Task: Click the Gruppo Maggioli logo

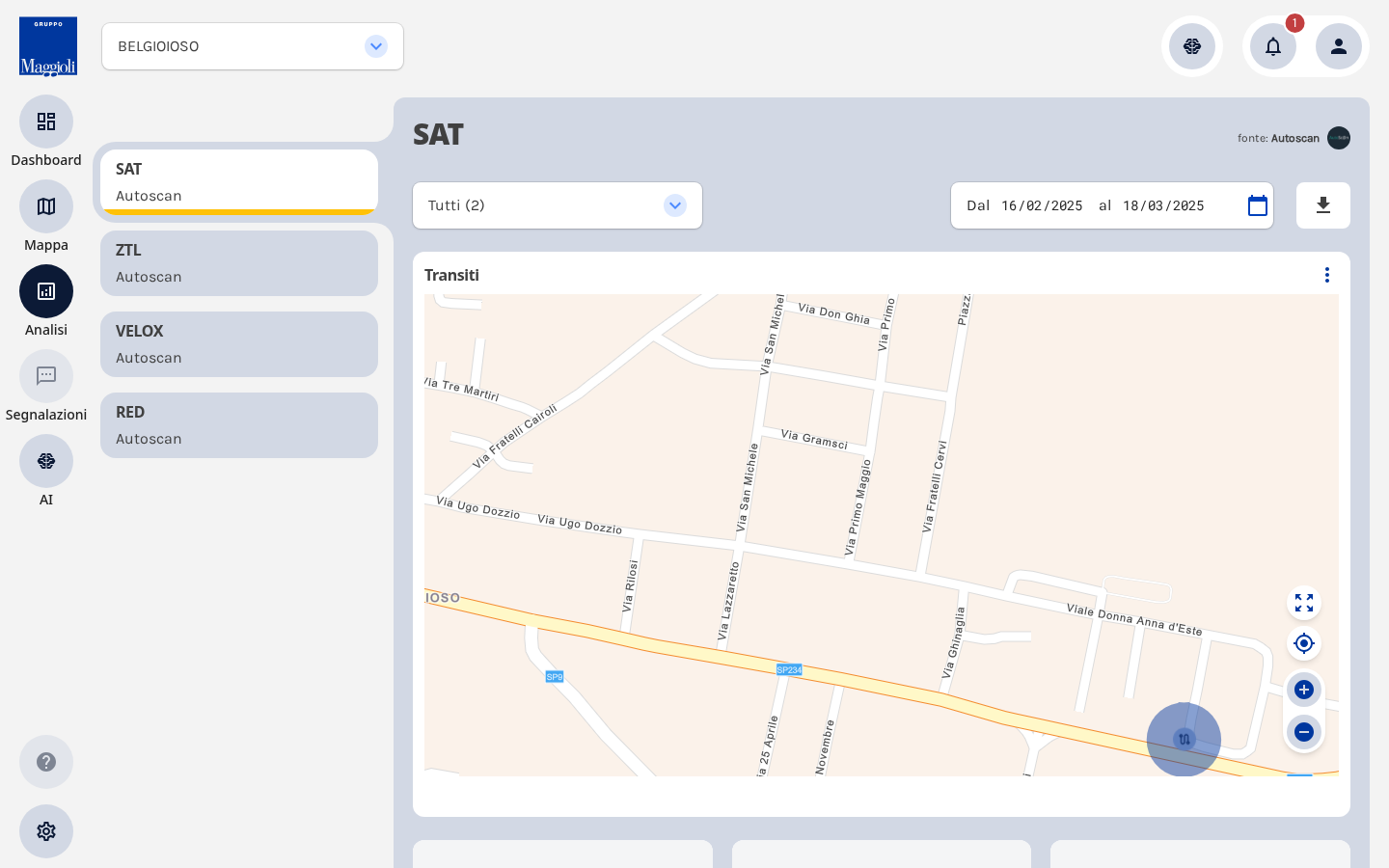Action: tap(48, 46)
